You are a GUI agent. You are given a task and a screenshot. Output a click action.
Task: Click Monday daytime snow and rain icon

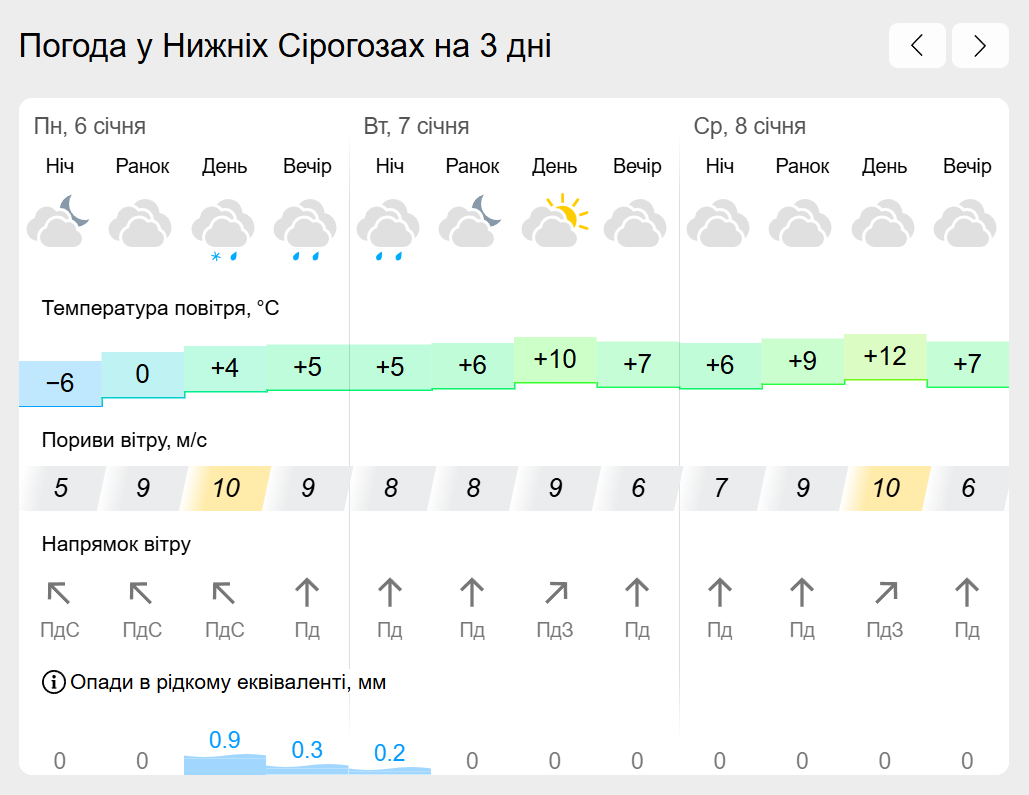click(x=223, y=229)
